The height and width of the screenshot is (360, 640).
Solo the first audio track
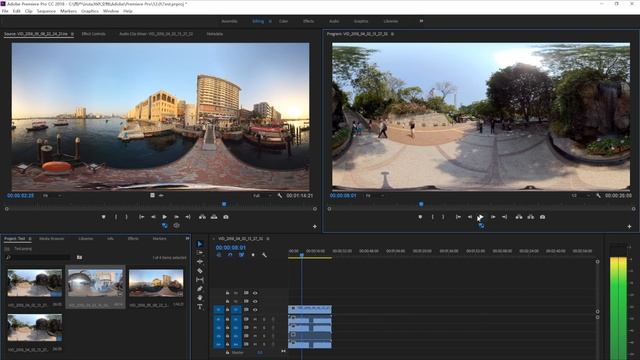click(264, 319)
